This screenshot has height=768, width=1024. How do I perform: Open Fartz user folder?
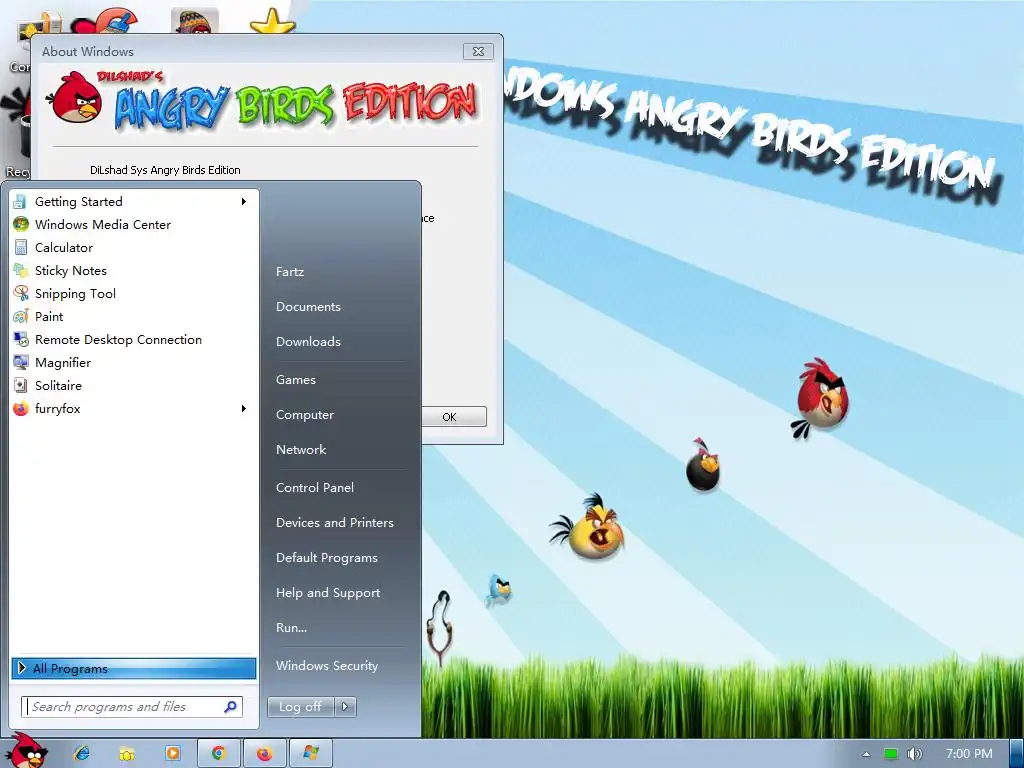click(290, 272)
